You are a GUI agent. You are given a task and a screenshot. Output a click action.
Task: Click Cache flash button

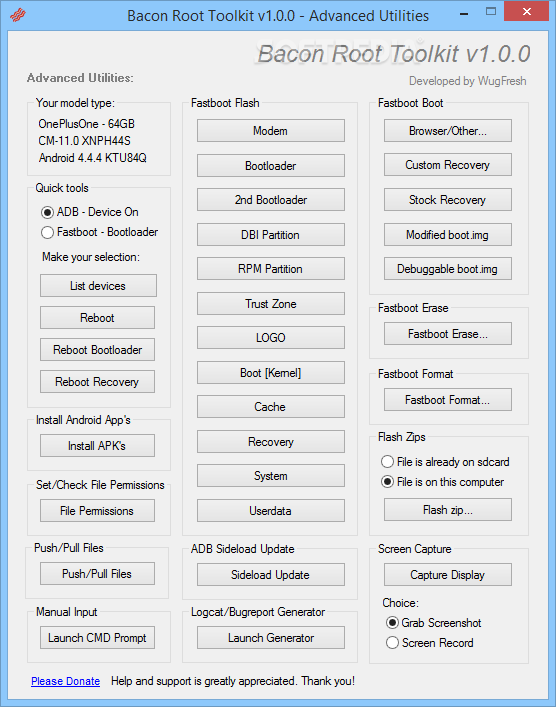[x=271, y=407]
